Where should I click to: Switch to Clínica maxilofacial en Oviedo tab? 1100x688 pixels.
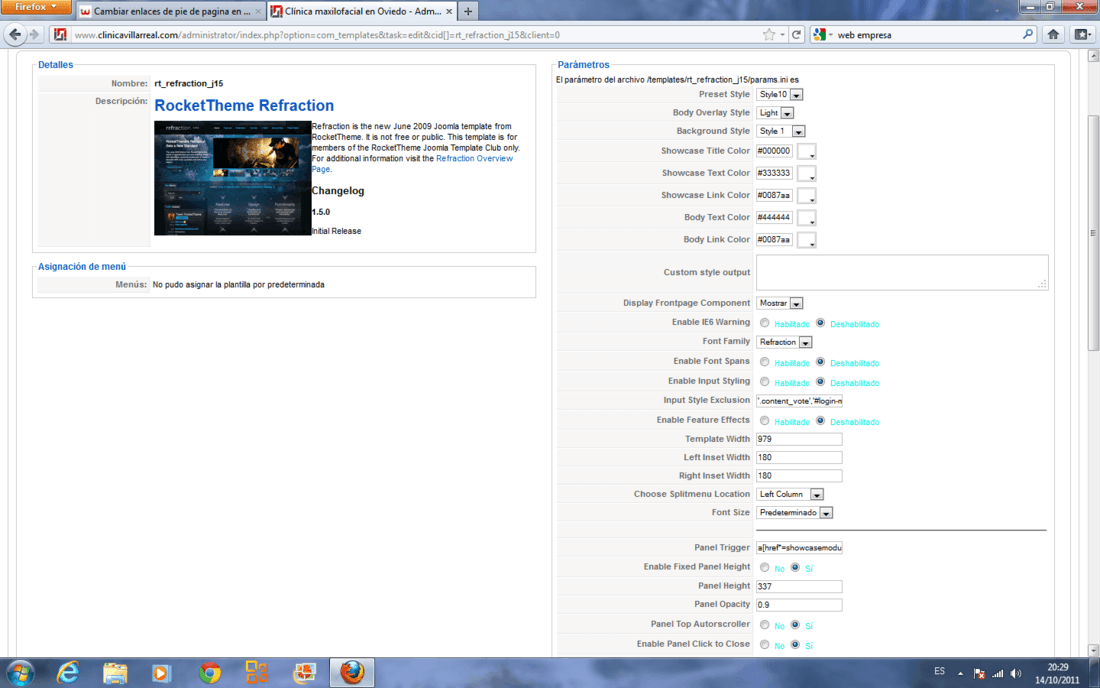pos(362,11)
